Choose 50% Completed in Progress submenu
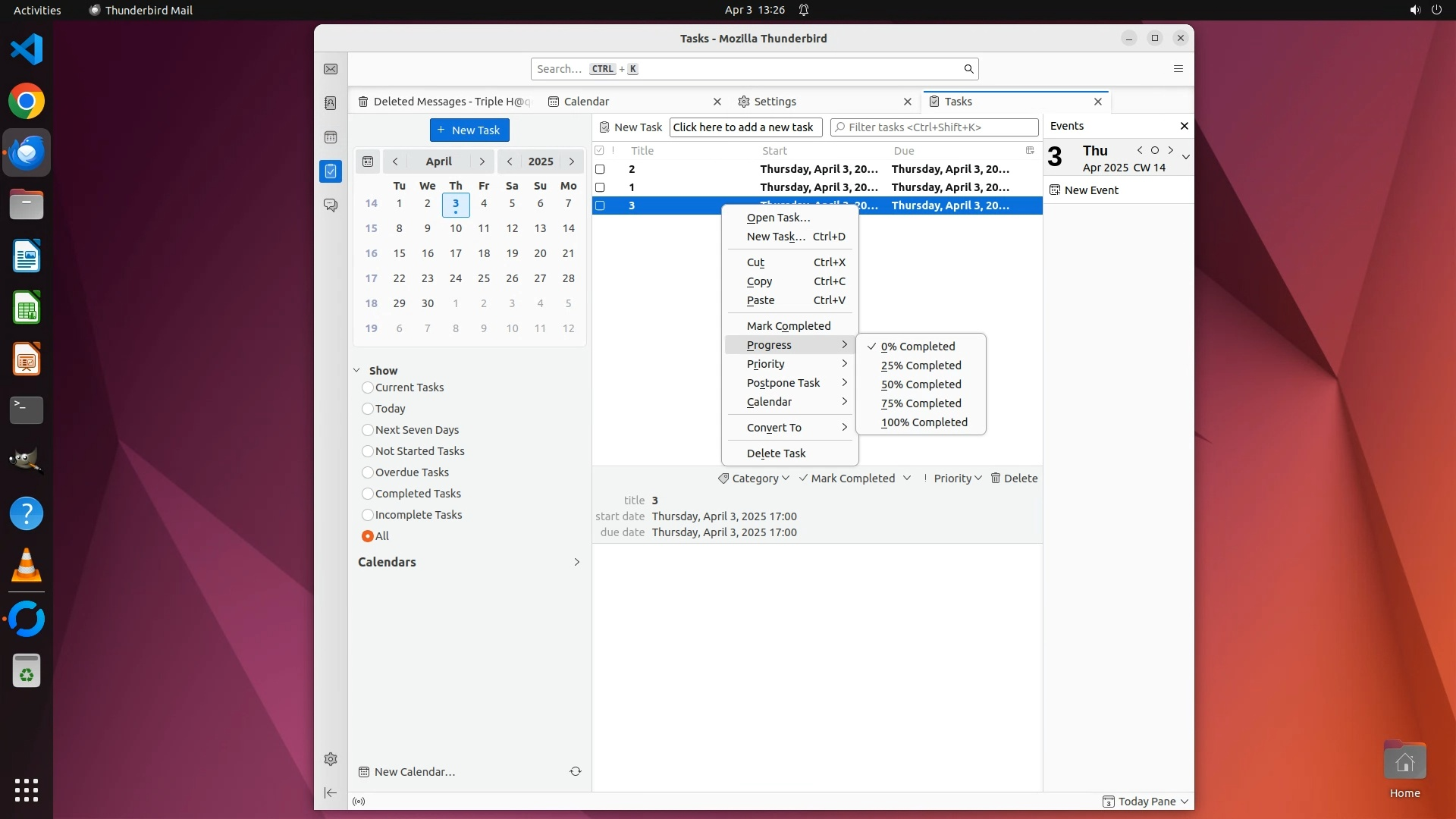The width and height of the screenshot is (1456, 819). coord(921,384)
